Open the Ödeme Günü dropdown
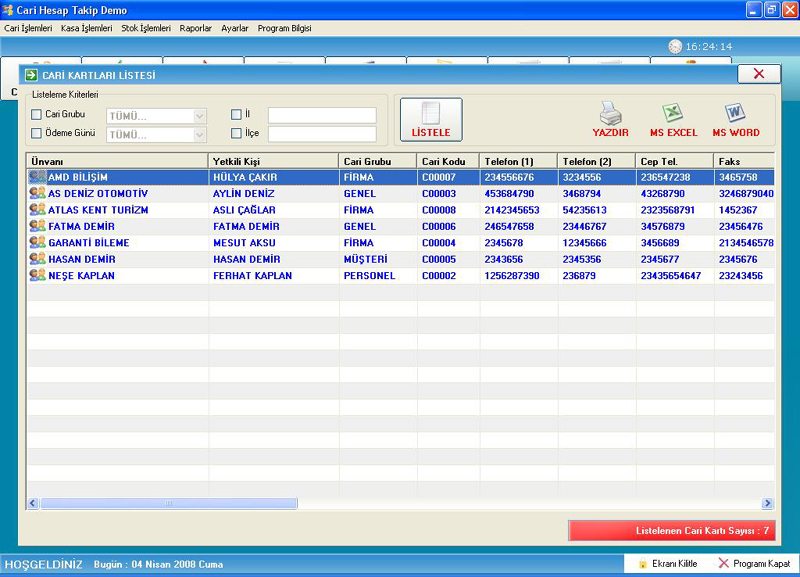The height and width of the screenshot is (577, 800). [x=199, y=134]
